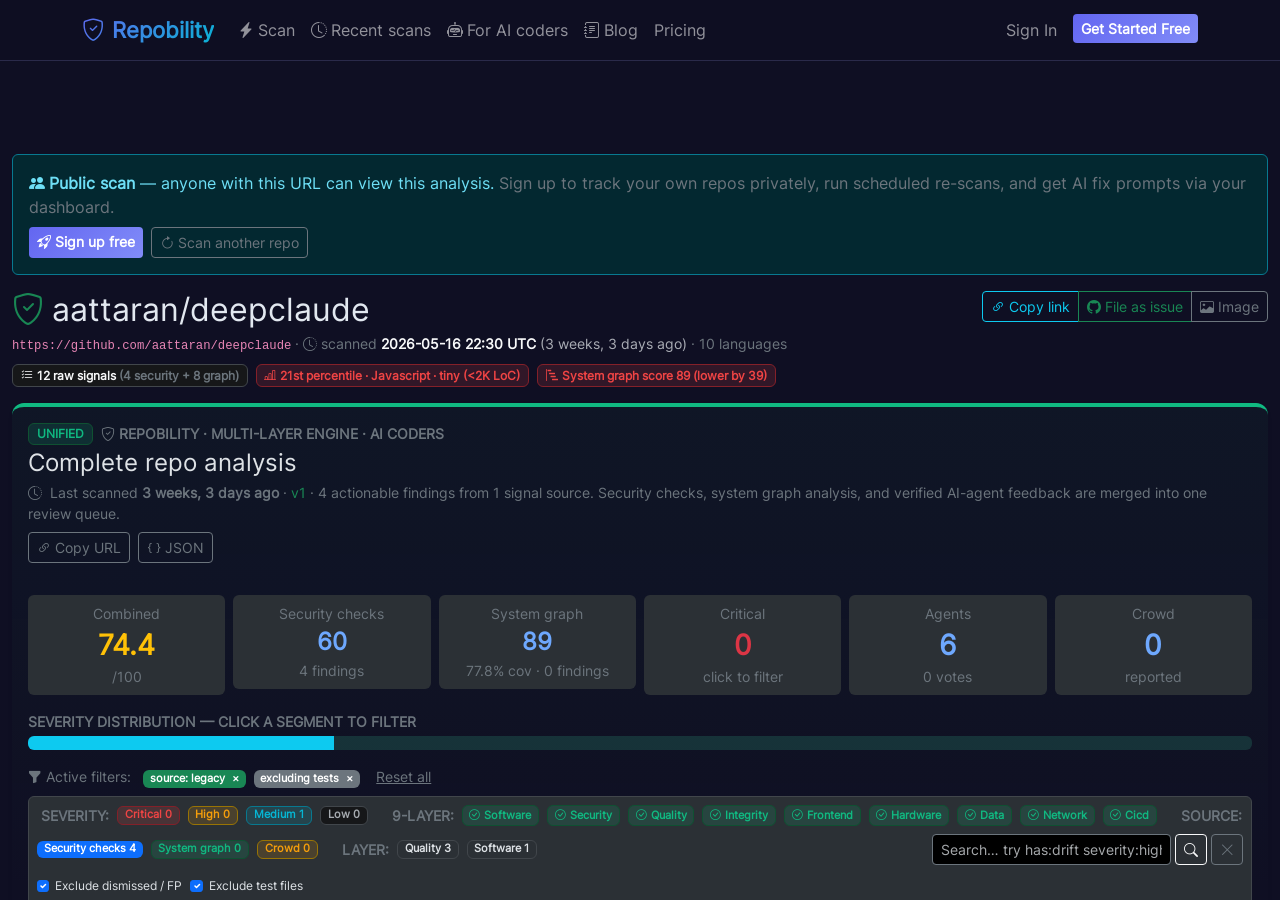1280x900 pixels.
Task: Open Recent scans
Action: (x=371, y=30)
